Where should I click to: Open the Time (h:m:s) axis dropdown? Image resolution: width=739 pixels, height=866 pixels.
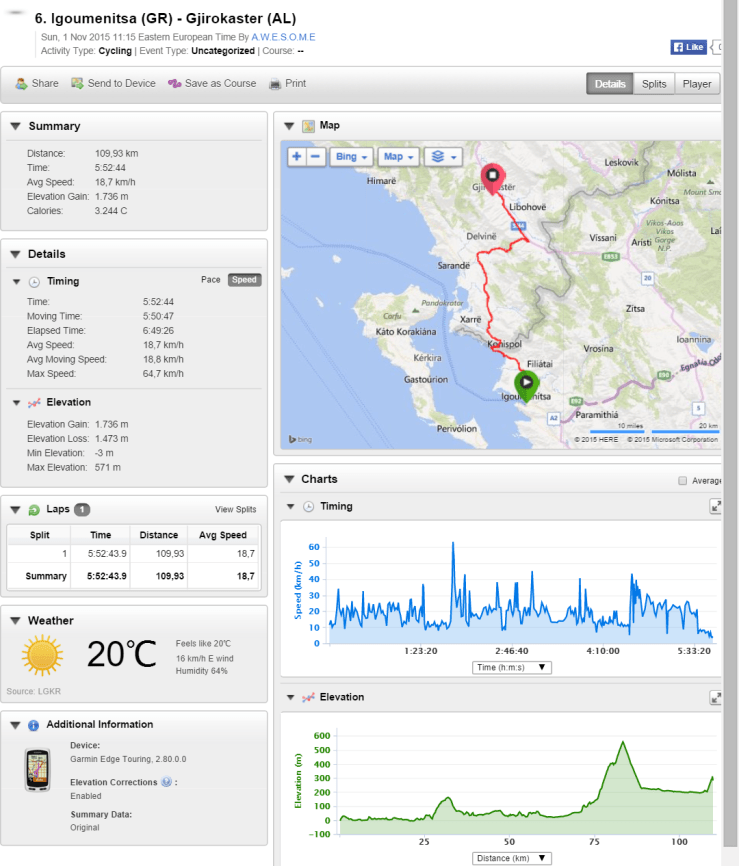point(512,667)
